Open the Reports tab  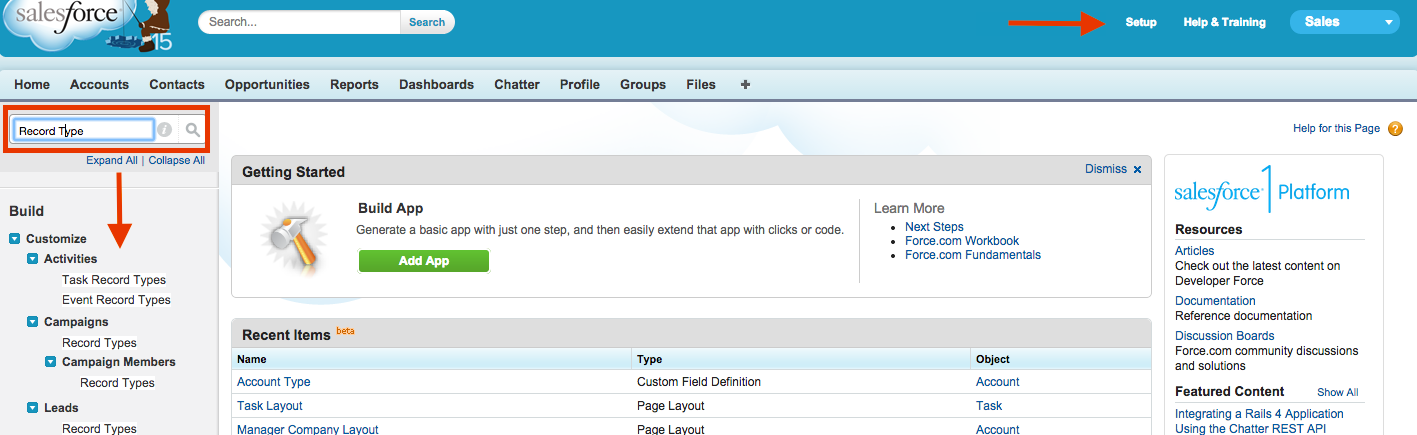[x=354, y=85]
